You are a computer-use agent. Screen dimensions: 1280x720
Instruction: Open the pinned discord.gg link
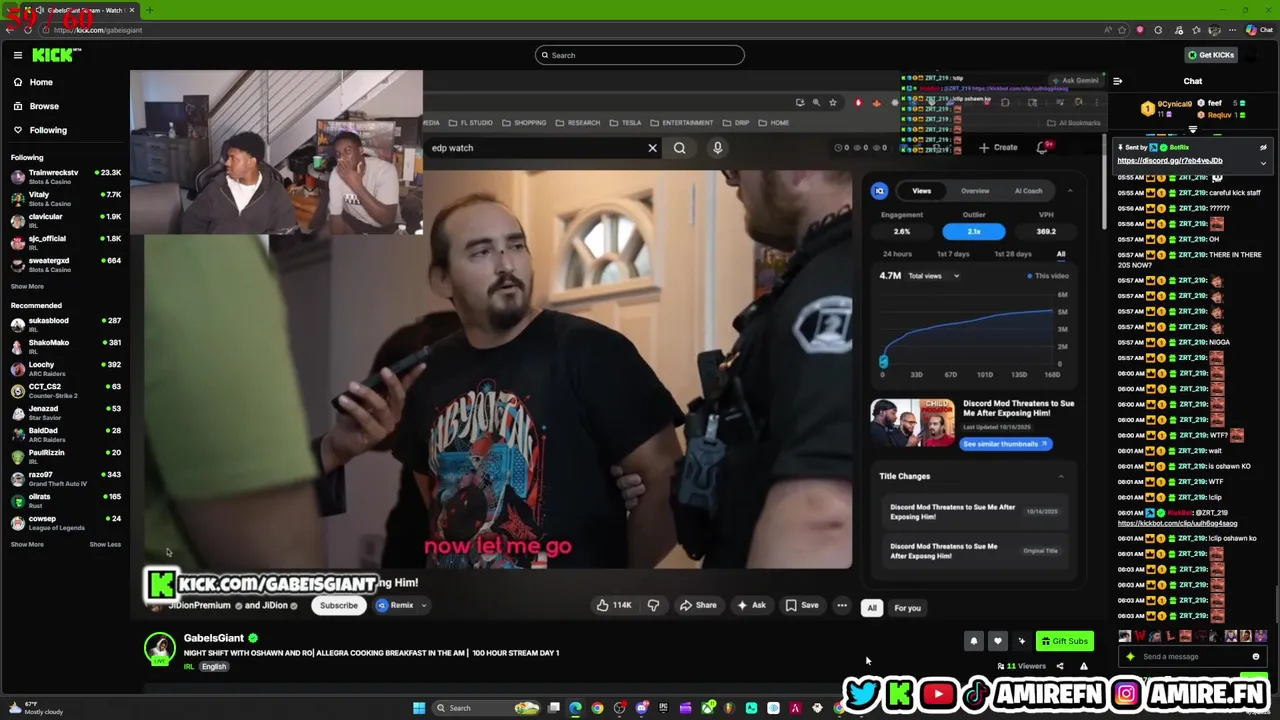click(1170, 160)
